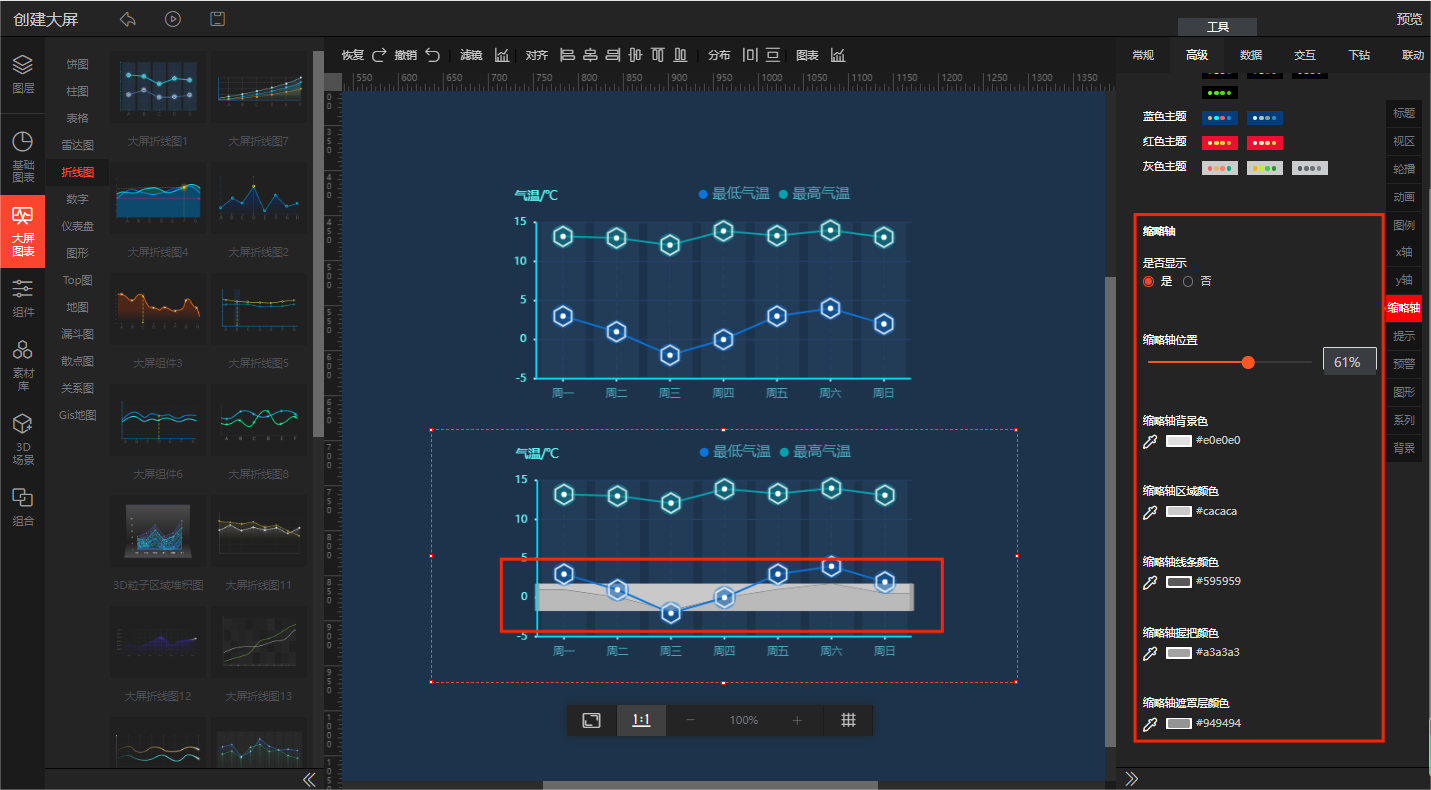This screenshot has width=1431, height=790.
Task: Open the 缩略轴区域颜色 #cacaca swatch
Action: point(1179,511)
